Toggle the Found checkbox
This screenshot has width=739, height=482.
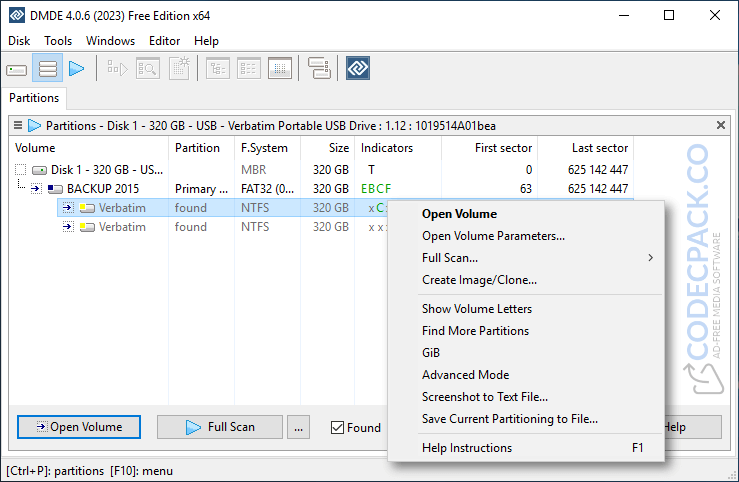click(x=337, y=427)
